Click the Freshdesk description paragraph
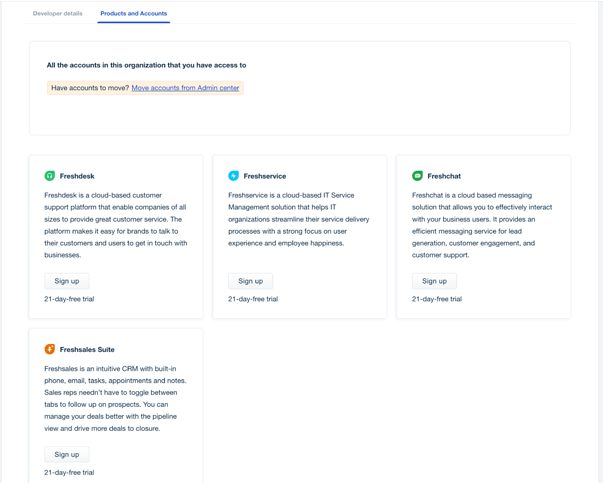The height and width of the screenshot is (500, 603). click(x=116, y=225)
